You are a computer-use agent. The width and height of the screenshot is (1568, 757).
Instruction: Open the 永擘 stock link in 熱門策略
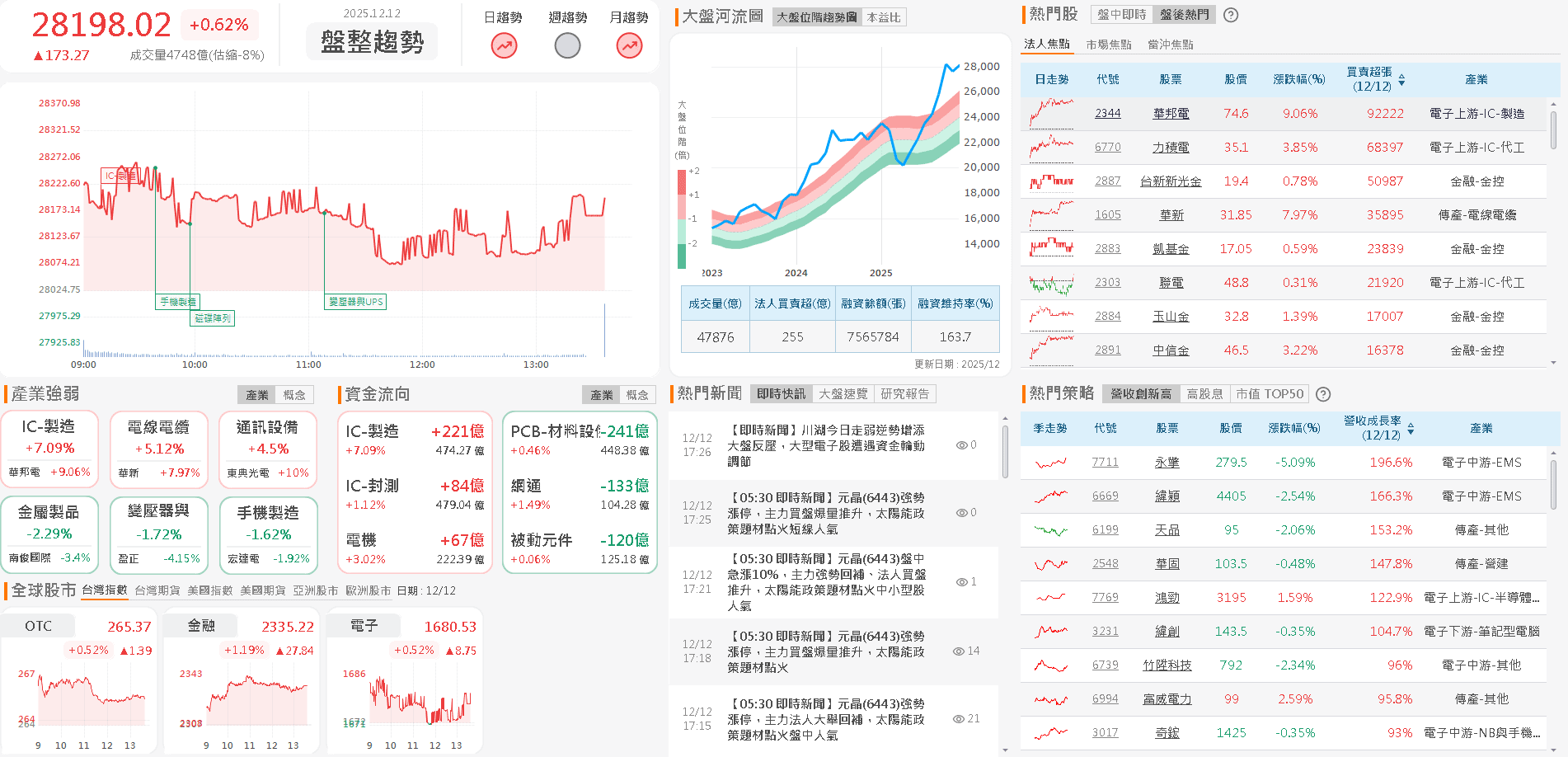(1168, 462)
